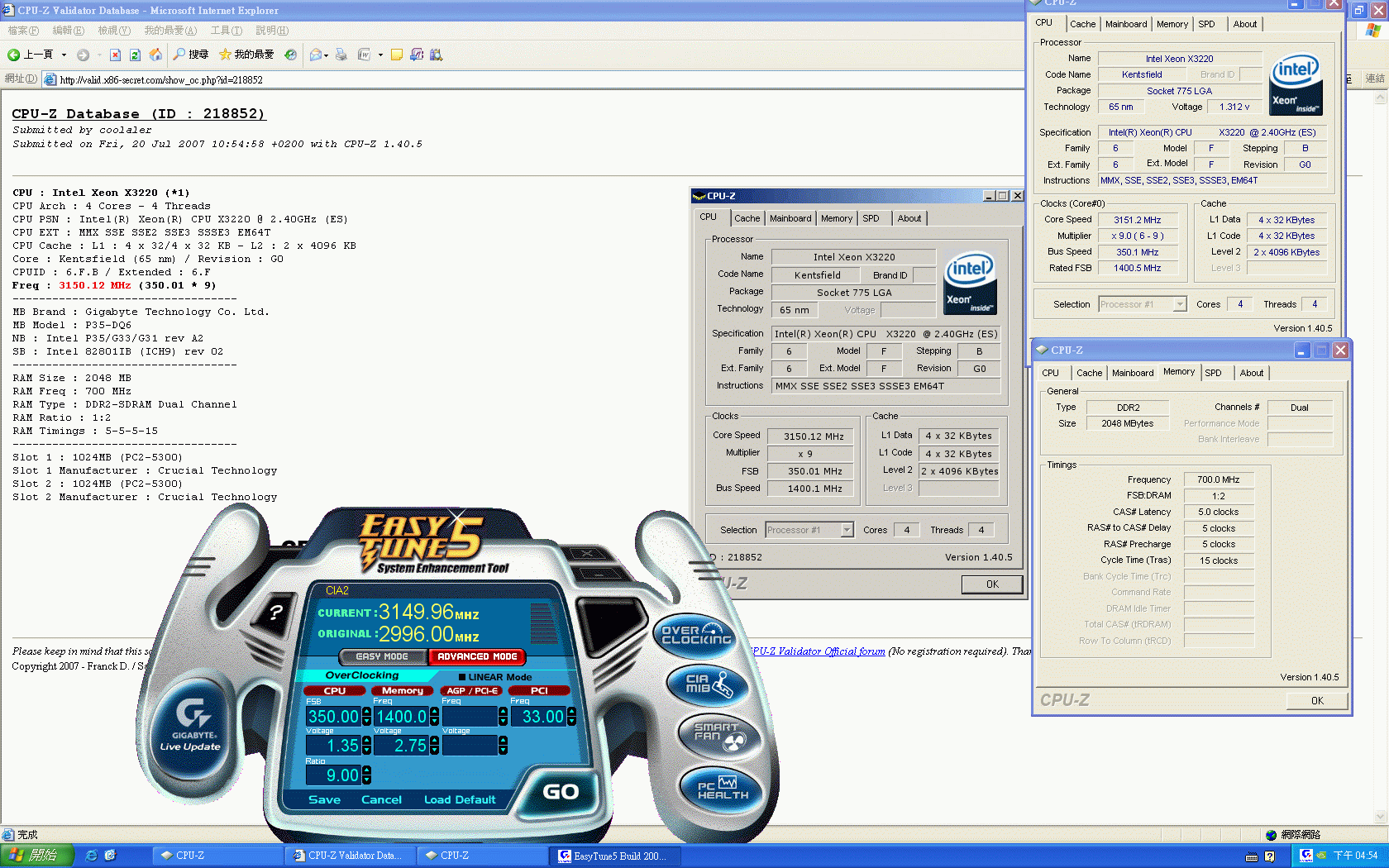Select the PCI category in EasyTune5

click(539, 690)
